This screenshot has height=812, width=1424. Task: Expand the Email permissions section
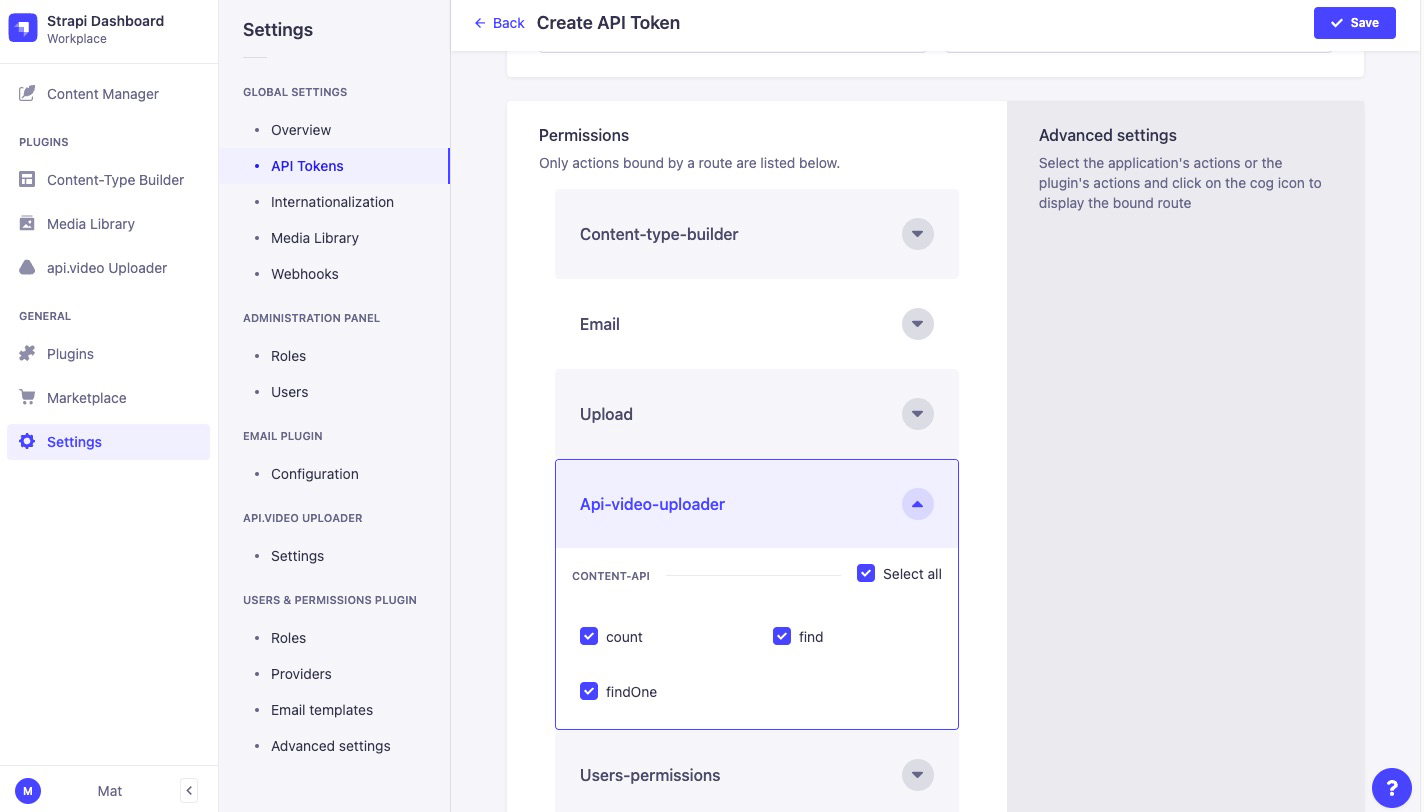click(918, 324)
